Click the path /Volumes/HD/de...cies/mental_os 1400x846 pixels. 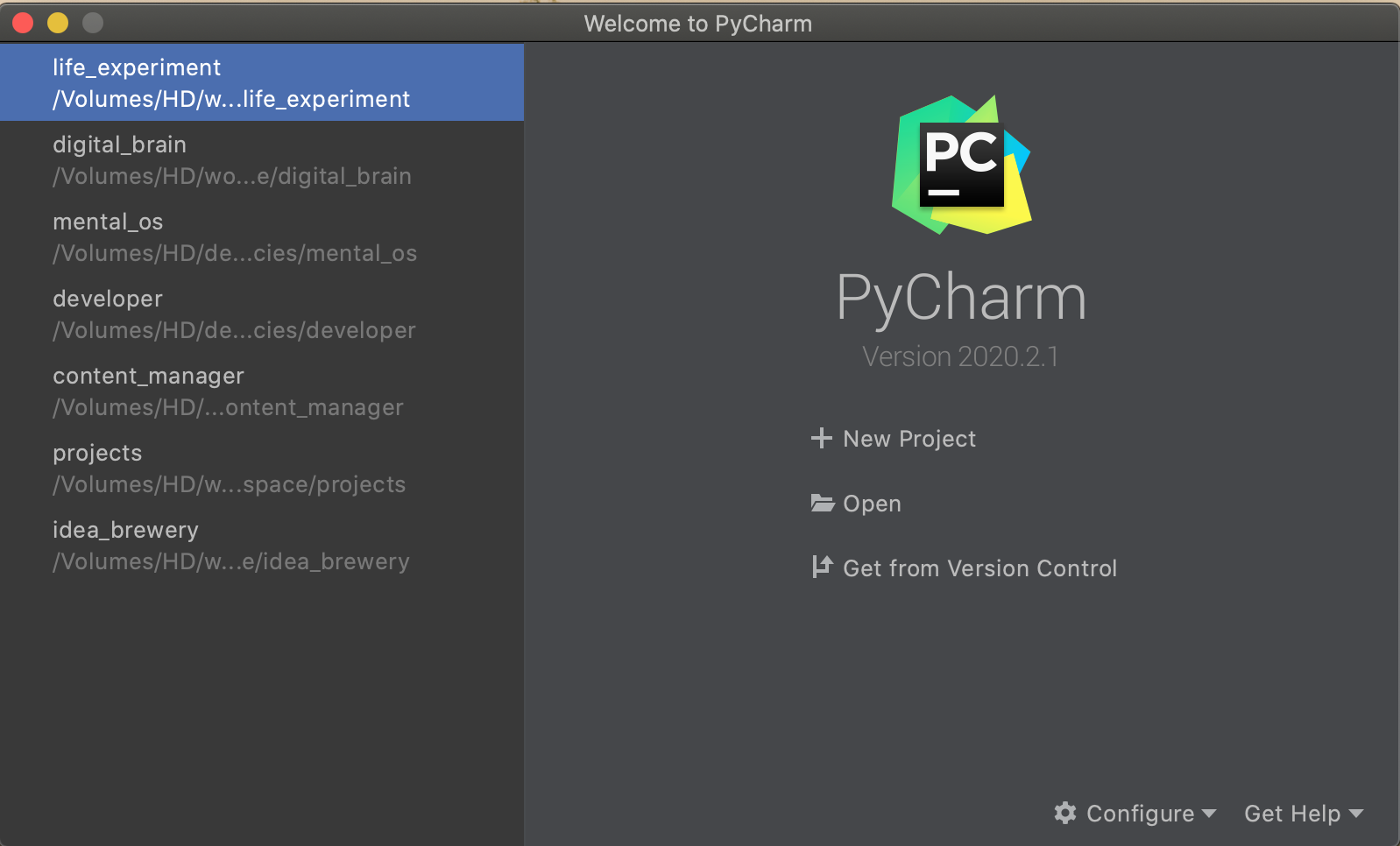point(235,253)
